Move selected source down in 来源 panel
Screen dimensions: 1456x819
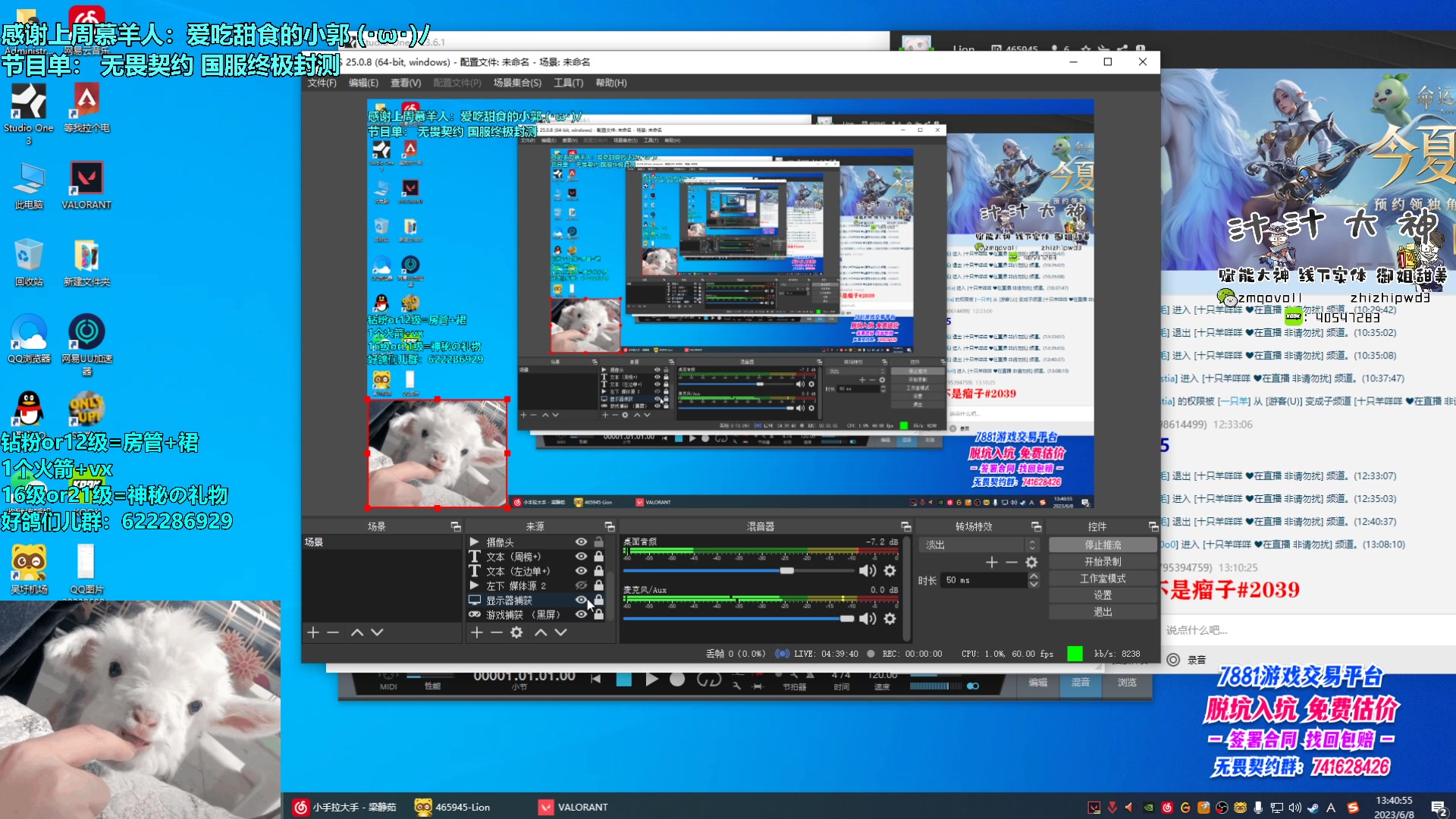(x=560, y=632)
